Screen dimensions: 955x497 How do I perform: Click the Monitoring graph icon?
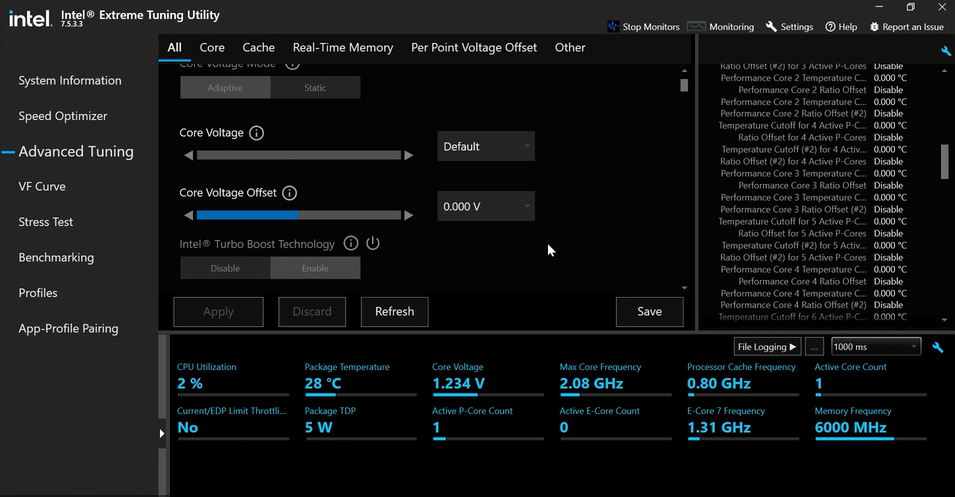pos(696,27)
